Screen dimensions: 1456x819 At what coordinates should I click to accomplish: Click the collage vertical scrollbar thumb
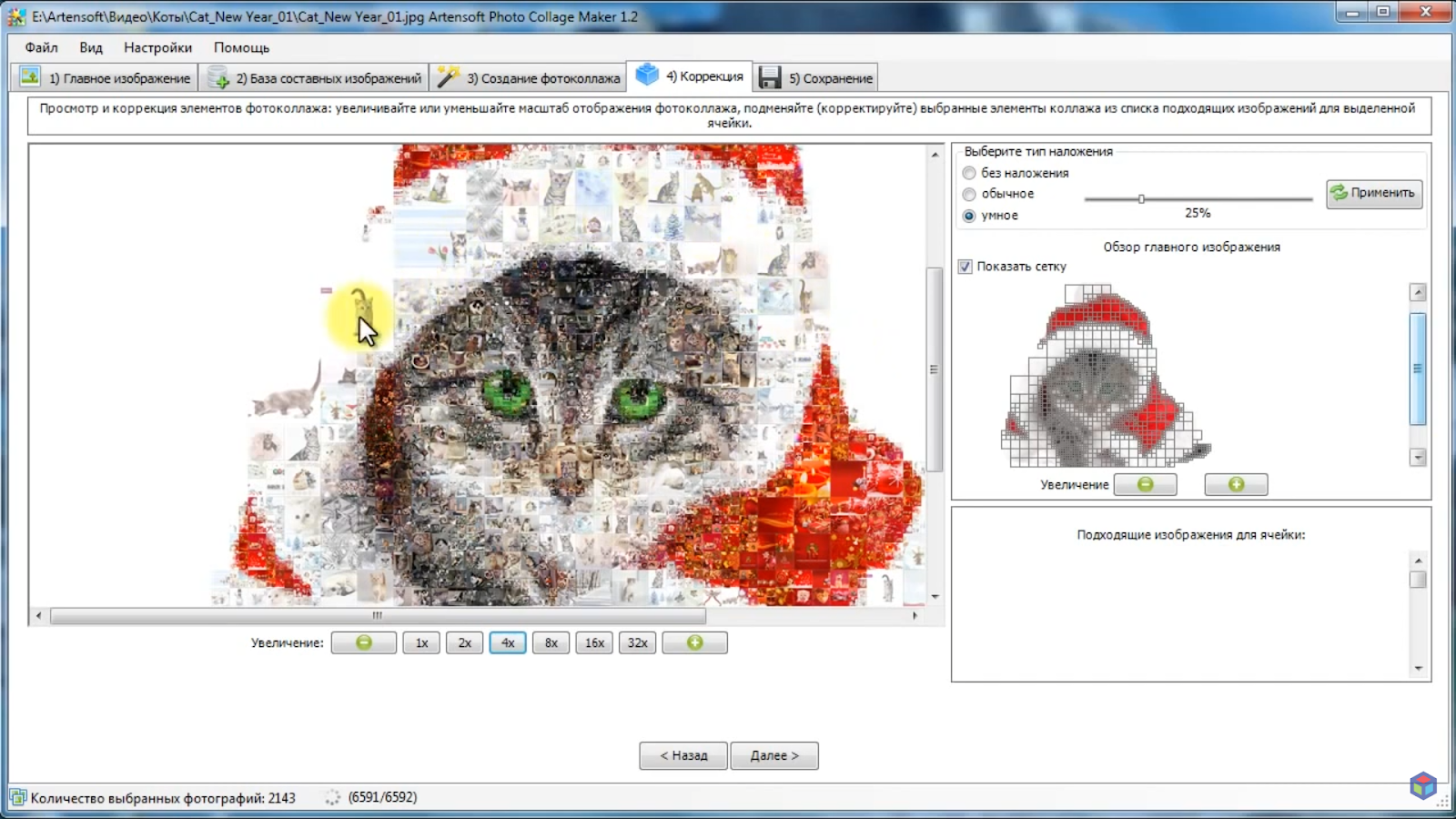(935, 369)
